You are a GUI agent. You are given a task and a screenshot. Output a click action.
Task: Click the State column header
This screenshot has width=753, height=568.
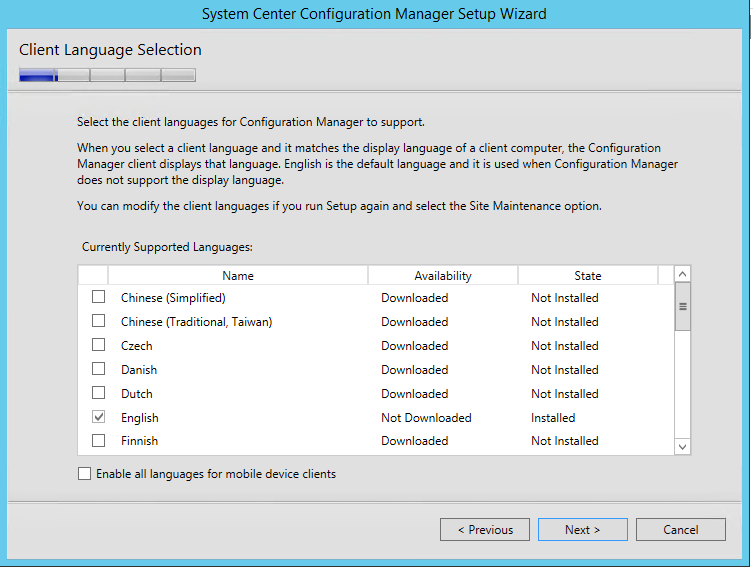588,276
